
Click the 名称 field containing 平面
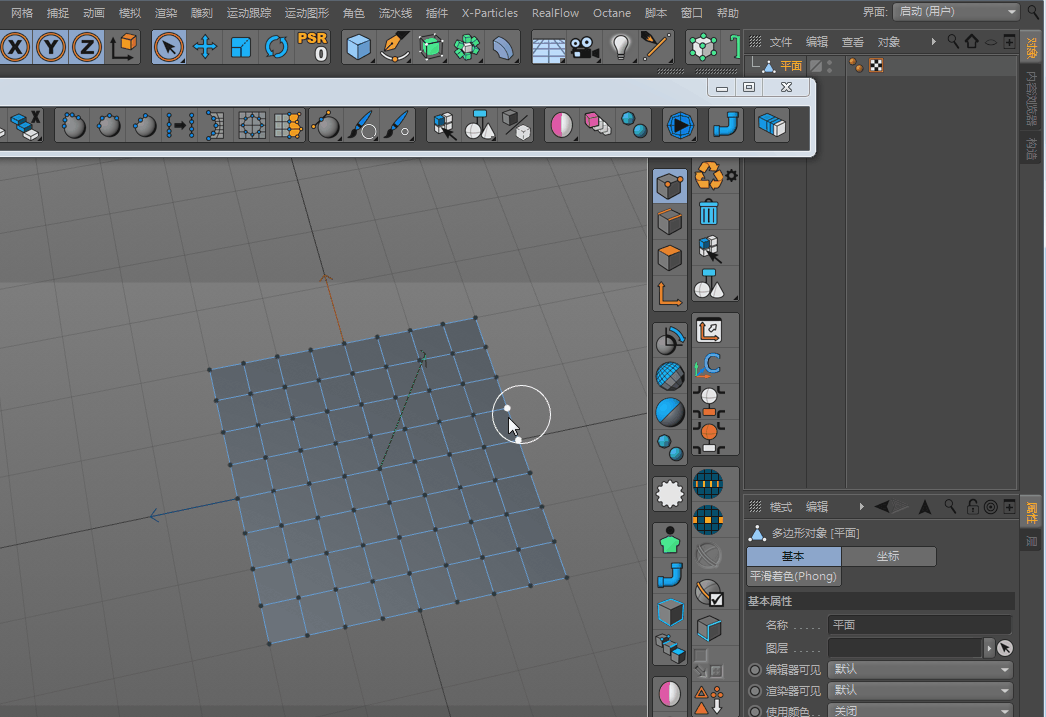(920, 625)
